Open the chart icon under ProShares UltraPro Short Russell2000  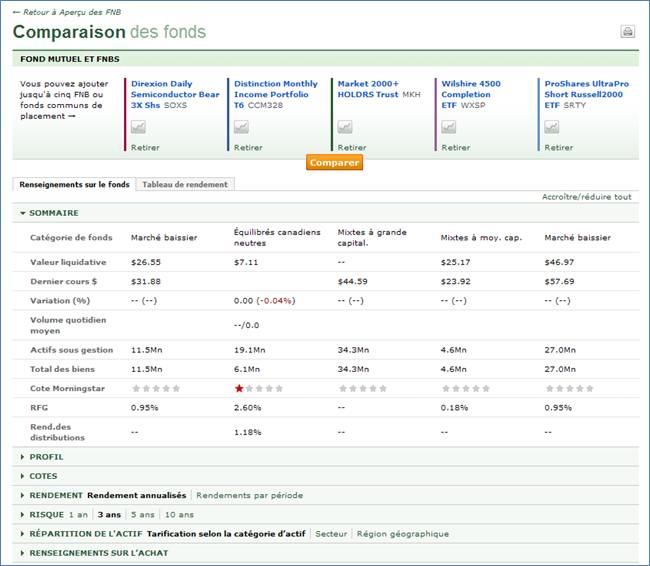(x=552, y=126)
